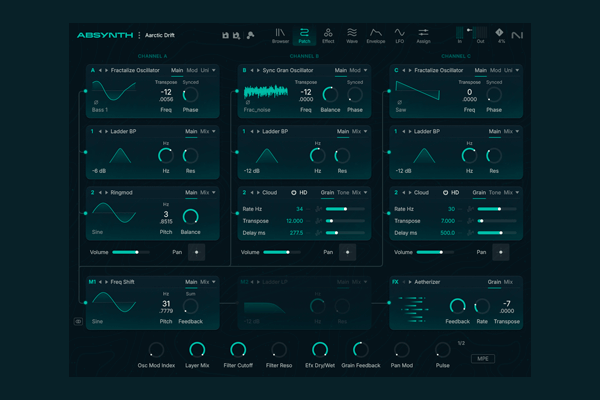
Task: Open the LFO page
Action: tap(400, 36)
